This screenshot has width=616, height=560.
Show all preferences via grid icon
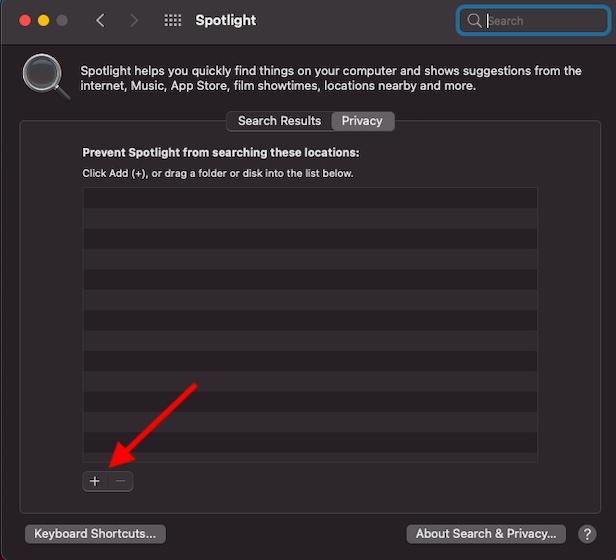[172, 20]
